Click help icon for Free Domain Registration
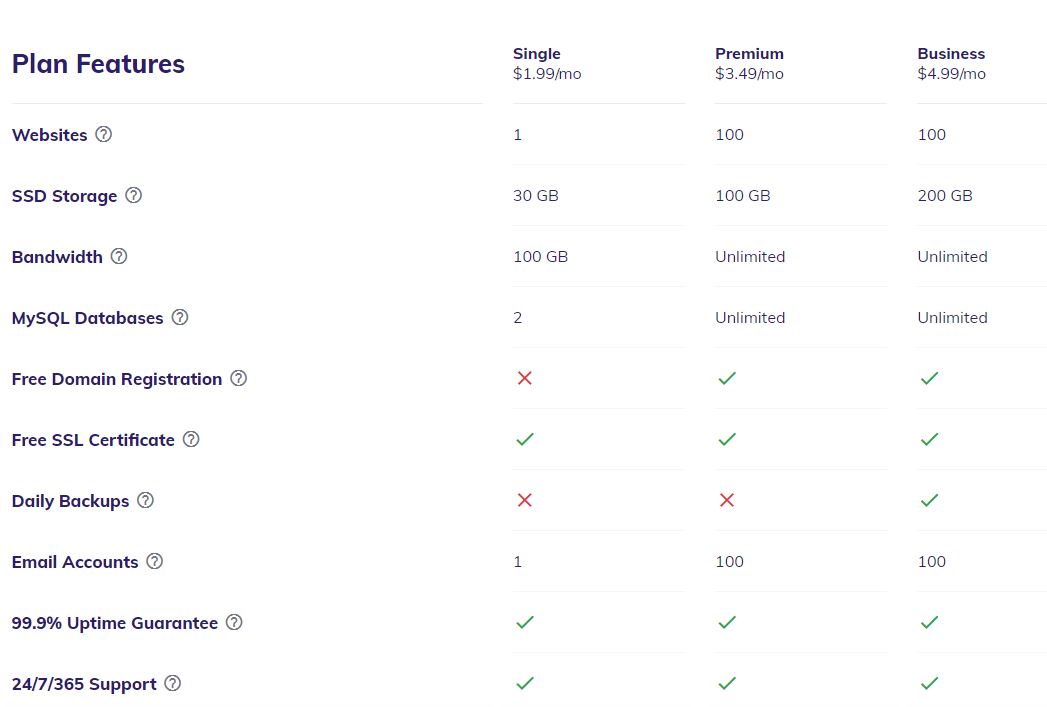 pos(238,379)
